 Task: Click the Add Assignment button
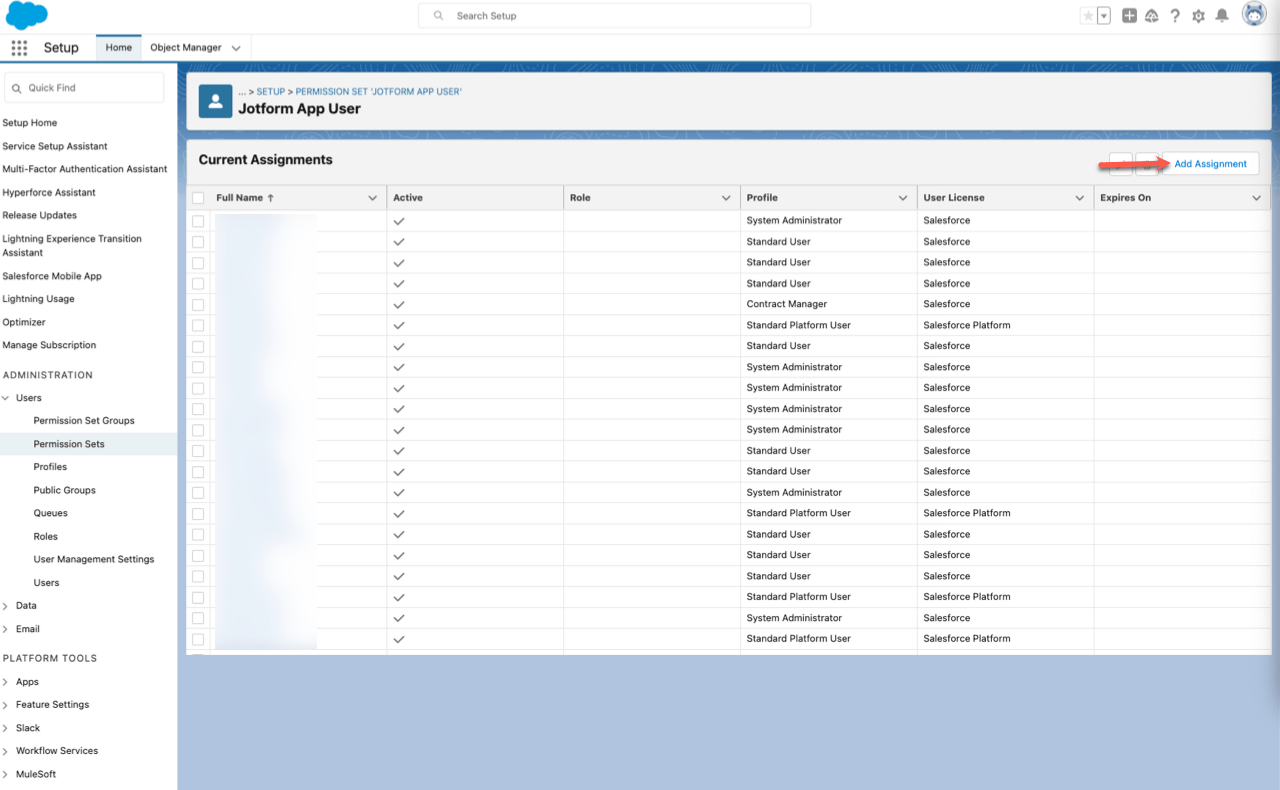[1210, 164]
